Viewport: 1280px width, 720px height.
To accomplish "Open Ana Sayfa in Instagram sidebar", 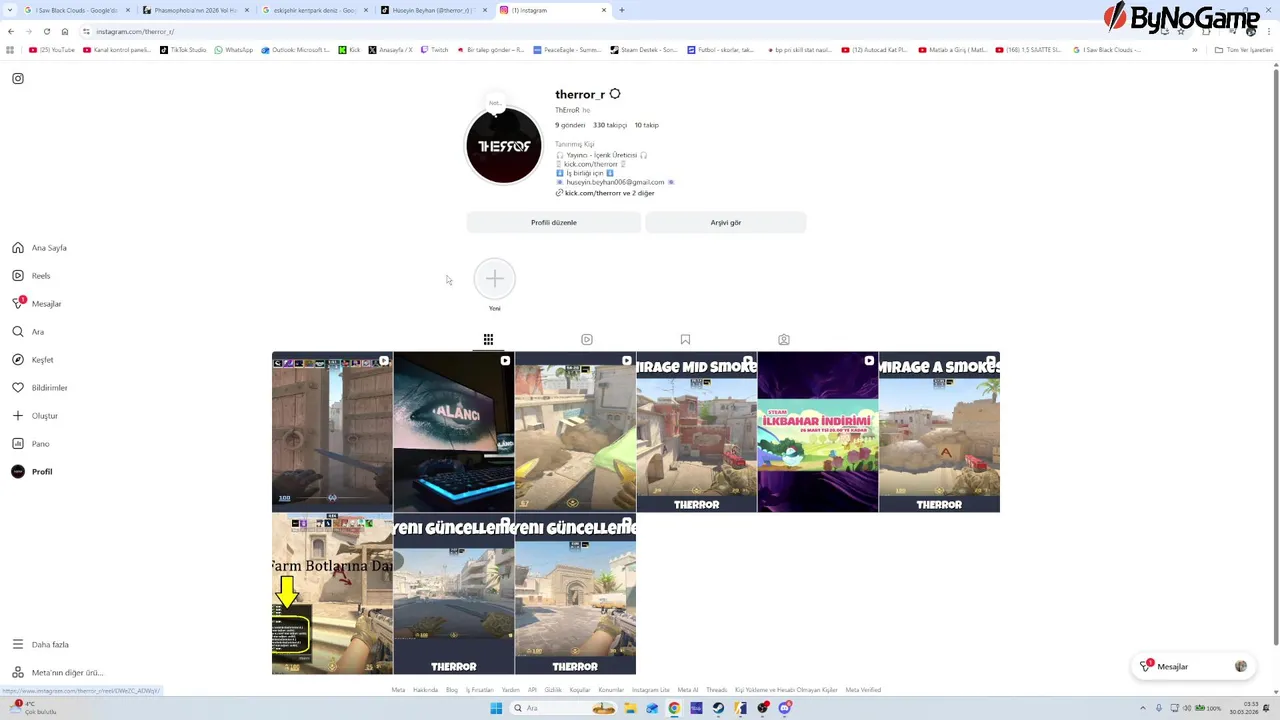I will pyautogui.click(x=40, y=248).
